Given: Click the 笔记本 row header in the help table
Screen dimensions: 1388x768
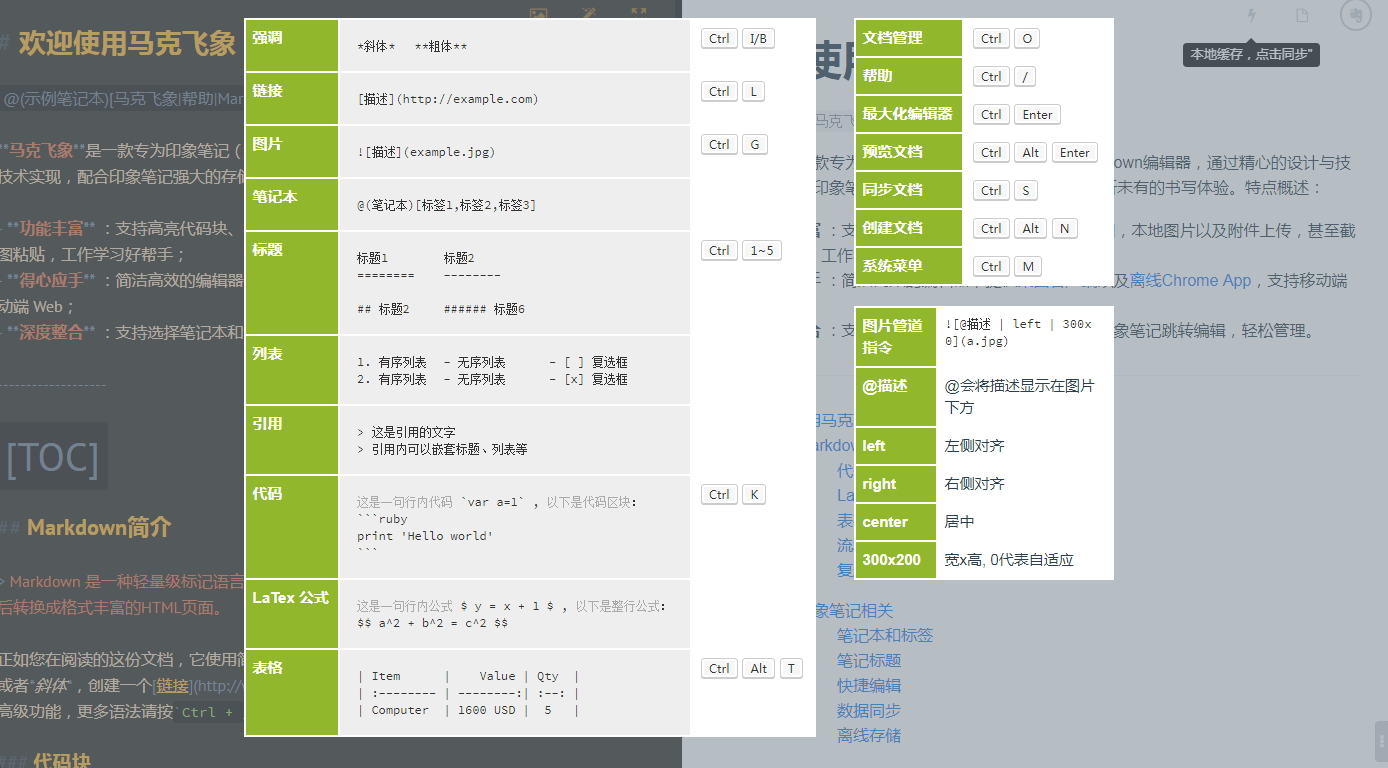Looking at the screenshot, I should click(x=292, y=204).
